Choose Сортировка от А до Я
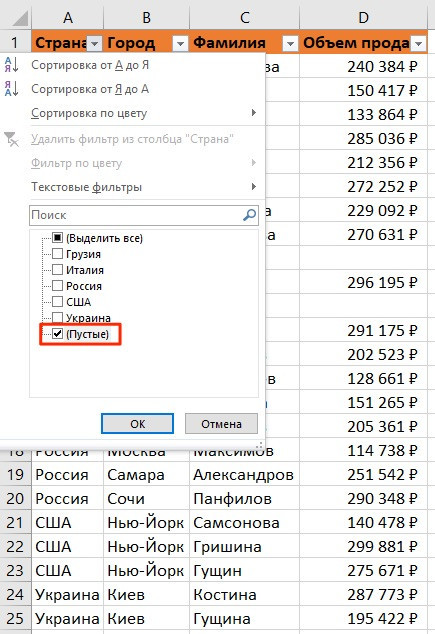This screenshot has height=634, width=435. coord(90,65)
